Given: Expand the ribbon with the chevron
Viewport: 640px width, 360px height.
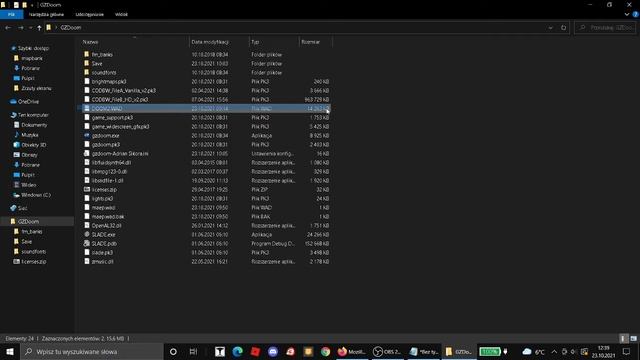Looking at the screenshot, I should pyautogui.click(x=627, y=14).
